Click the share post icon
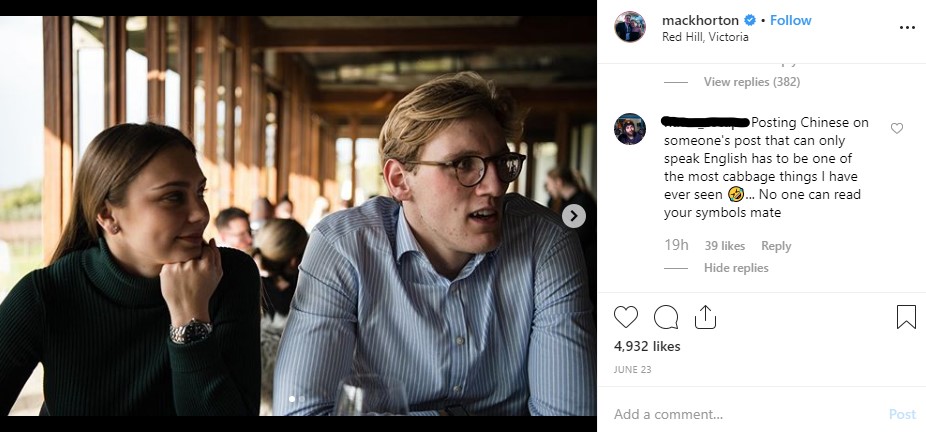Screen dimensions: 926x432 (705, 317)
